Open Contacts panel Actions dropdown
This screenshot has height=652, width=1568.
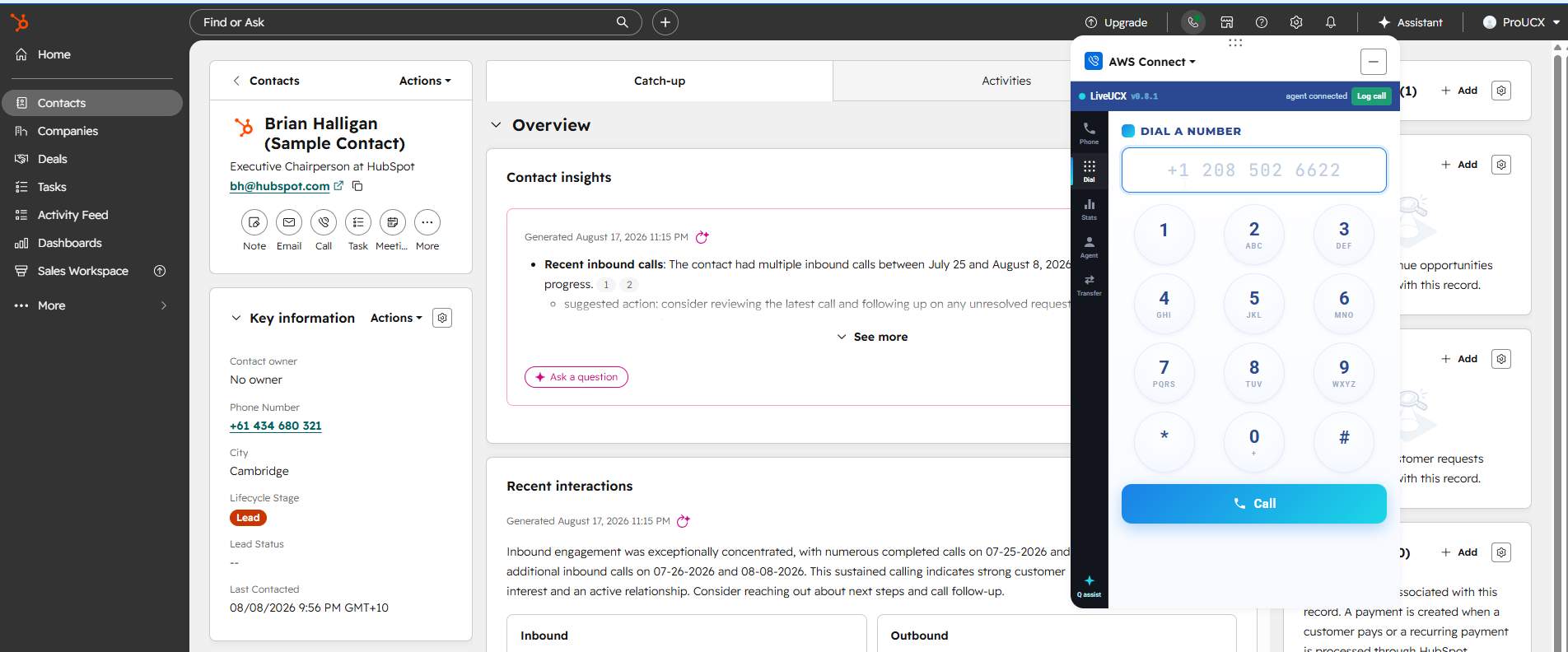425,81
